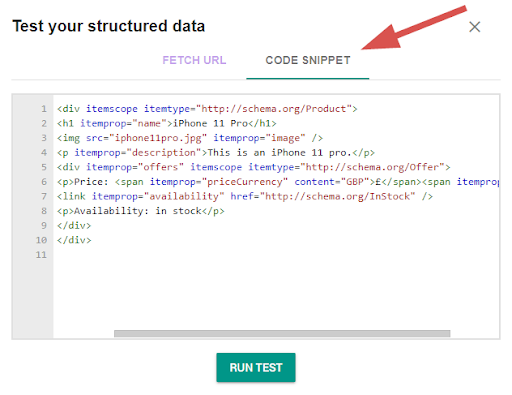Click the schema.org/Product itemtype line
The image size is (512, 395).
[207, 109]
